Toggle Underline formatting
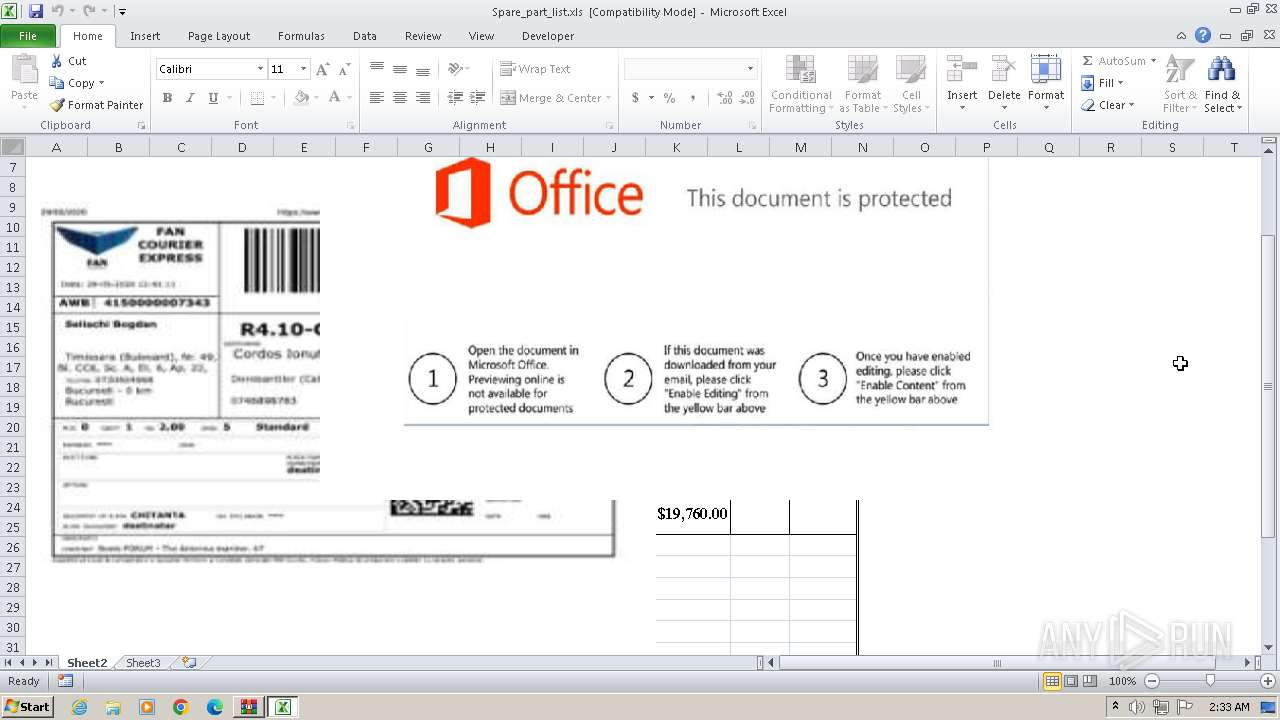 coord(213,98)
